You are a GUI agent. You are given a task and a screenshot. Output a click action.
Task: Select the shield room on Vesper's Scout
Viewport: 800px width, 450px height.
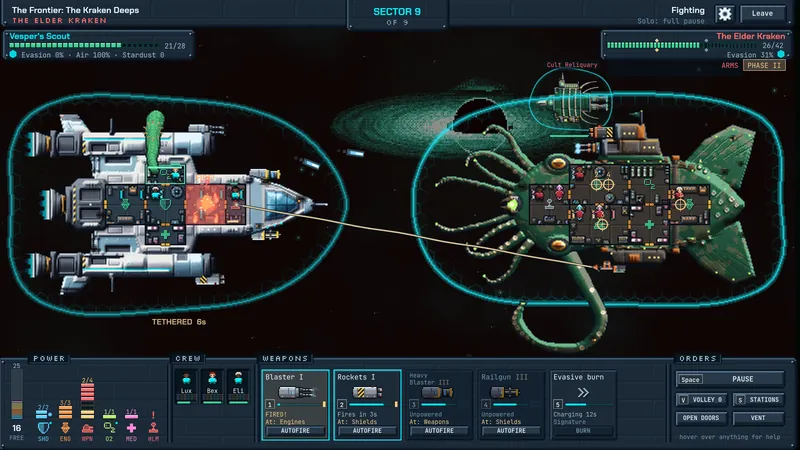tap(166, 204)
